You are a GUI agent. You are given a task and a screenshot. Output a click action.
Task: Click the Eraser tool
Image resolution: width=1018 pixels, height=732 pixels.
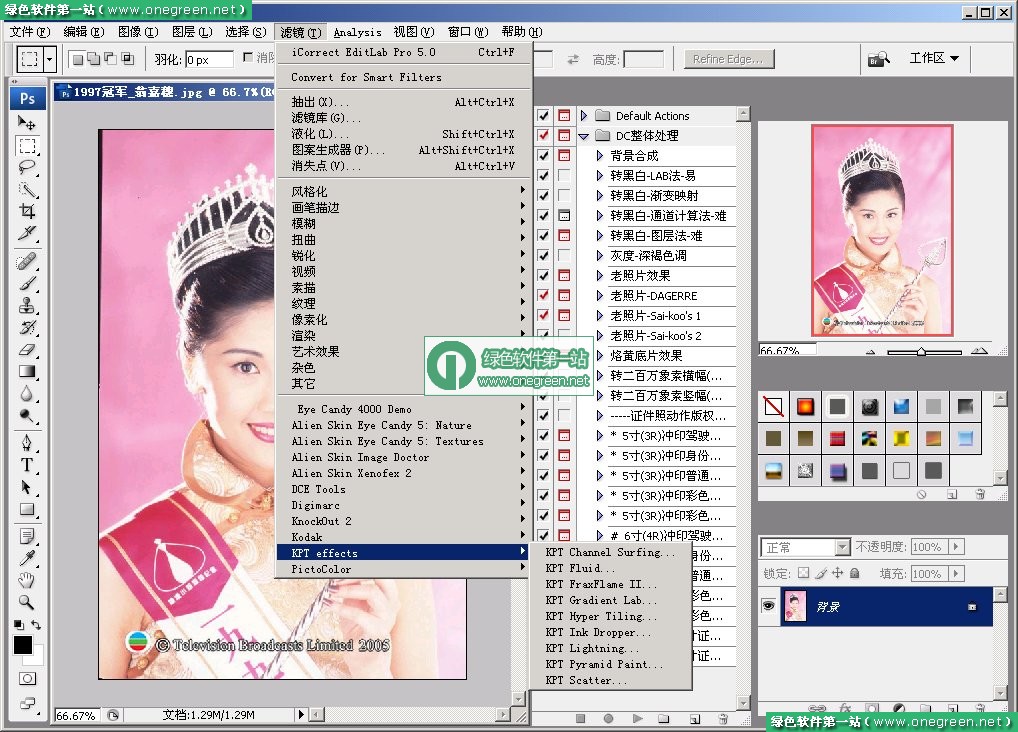27,349
